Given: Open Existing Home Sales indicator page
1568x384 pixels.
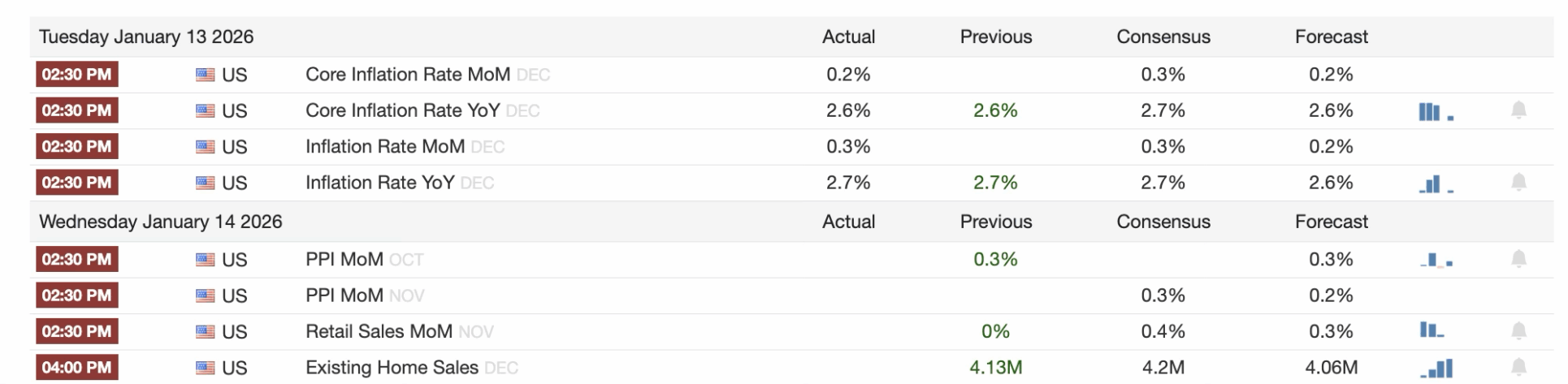Looking at the screenshot, I should pyautogui.click(x=392, y=368).
